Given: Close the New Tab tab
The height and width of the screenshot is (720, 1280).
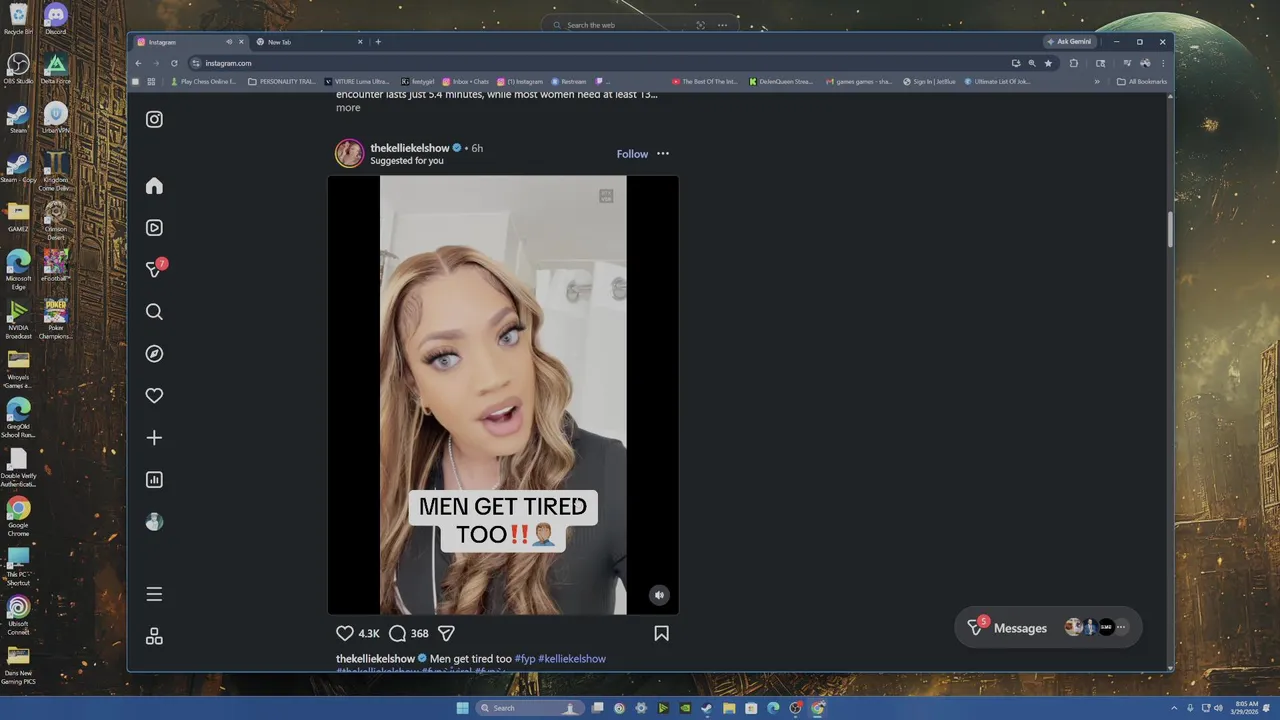Looking at the screenshot, I should coord(360,42).
